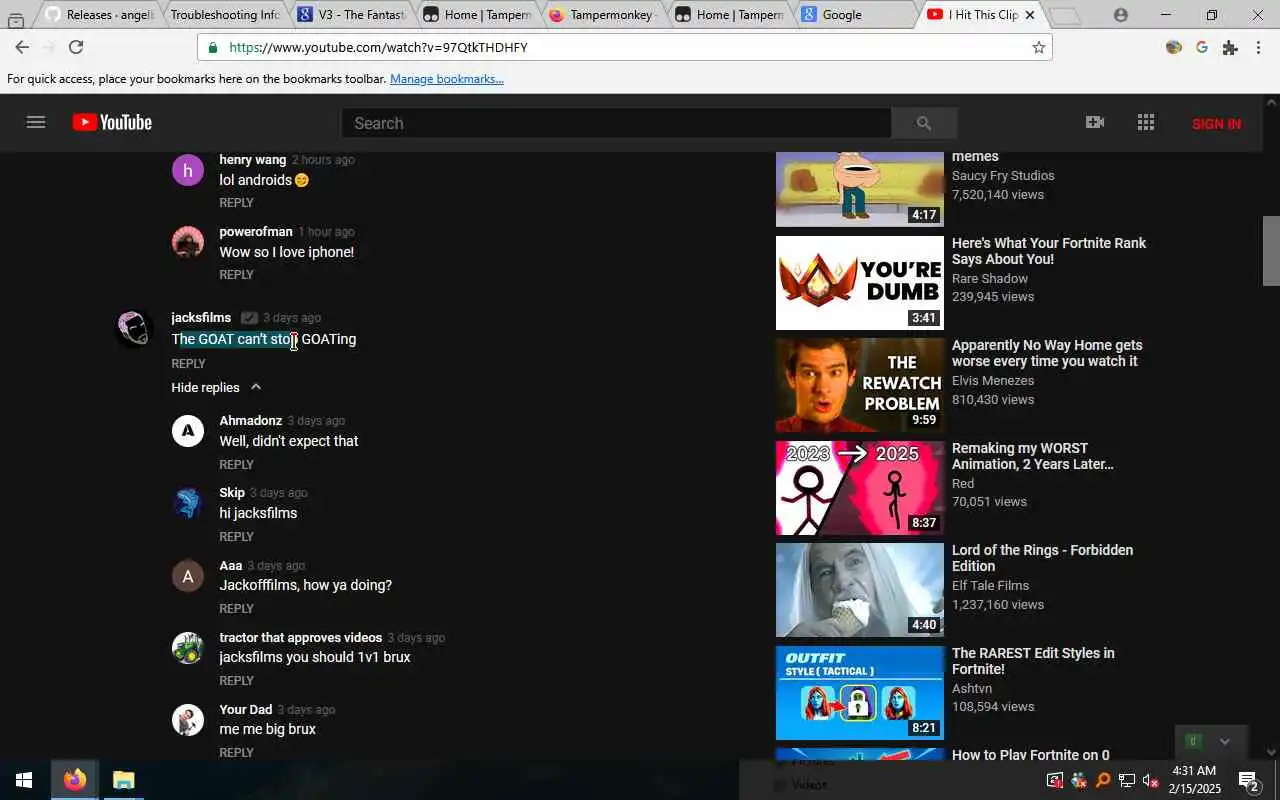Open the Saucy Fry Studios channel link
1280x800 pixels.
pyautogui.click(x=1003, y=176)
